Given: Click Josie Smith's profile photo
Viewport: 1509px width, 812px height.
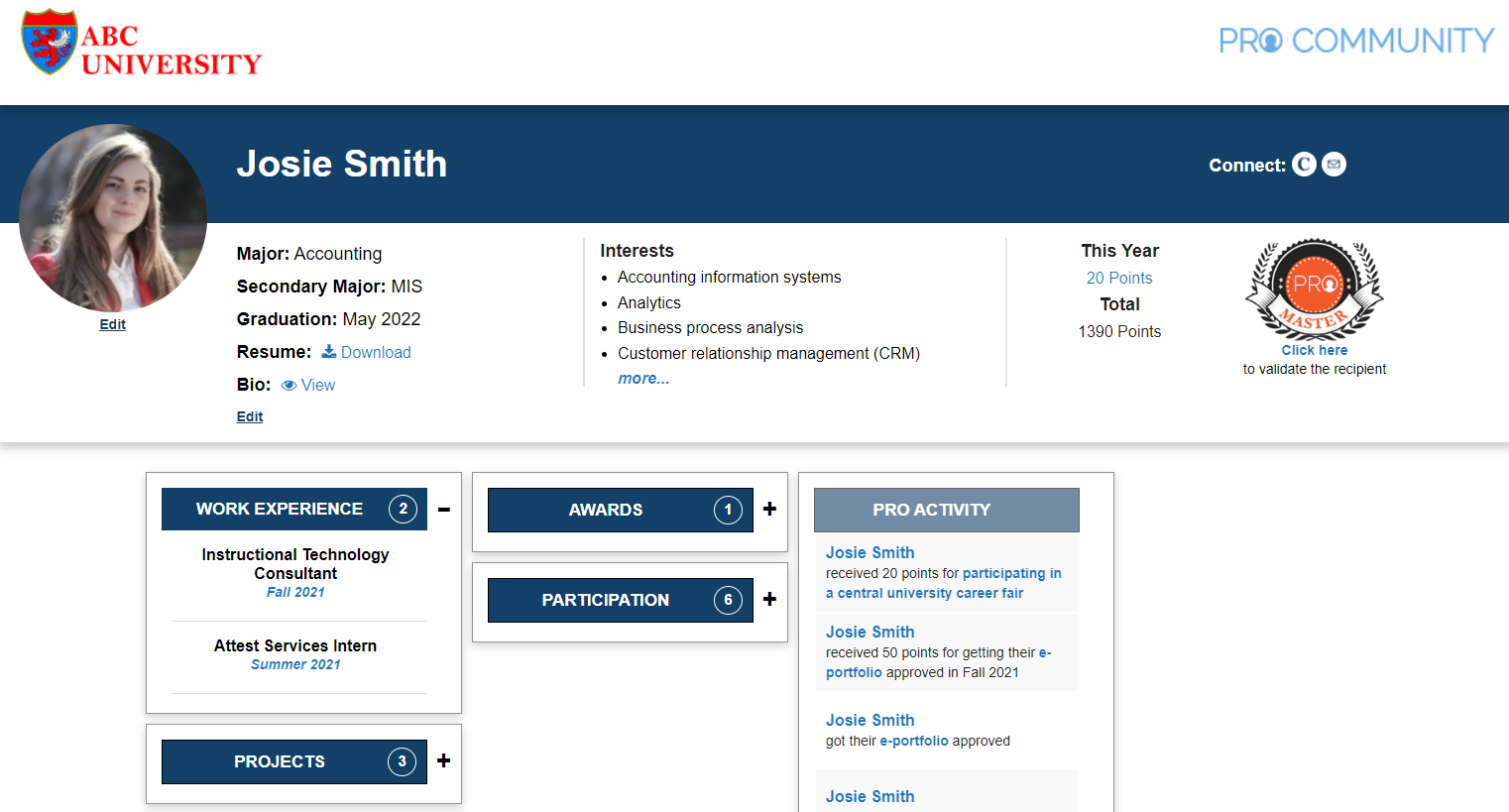Looking at the screenshot, I should [x=113, y=218].
